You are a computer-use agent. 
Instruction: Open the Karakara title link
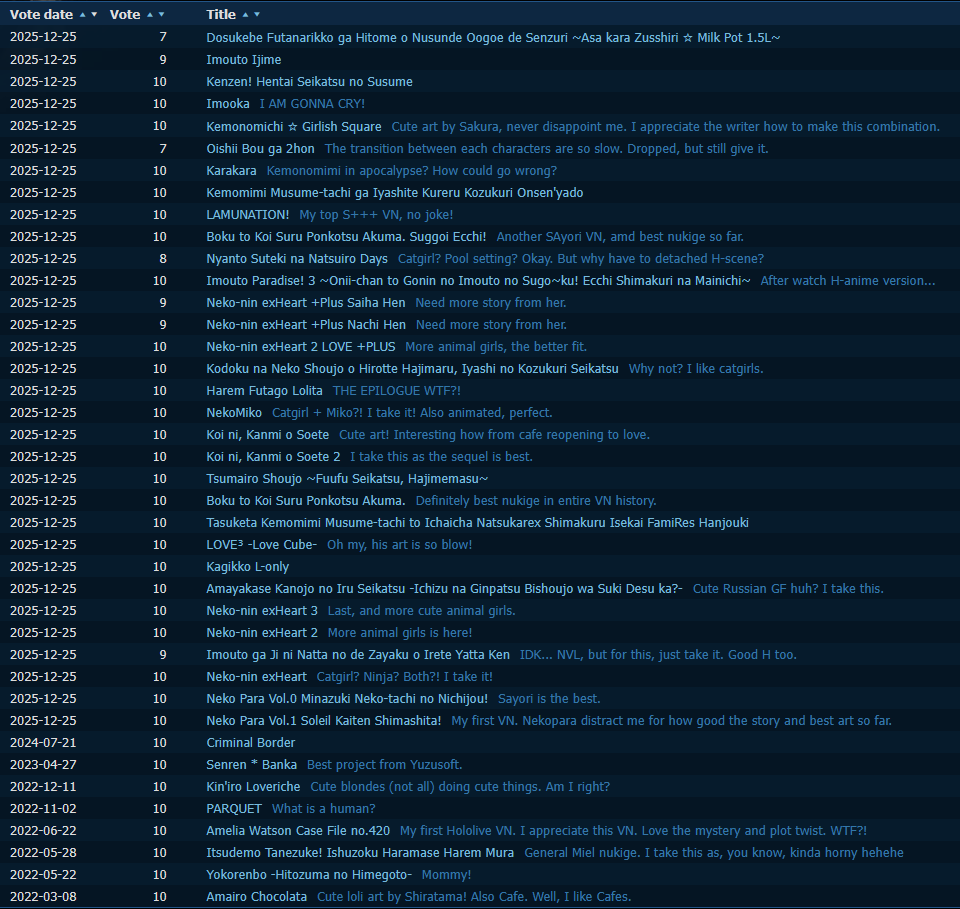click(x=231, y=170)
